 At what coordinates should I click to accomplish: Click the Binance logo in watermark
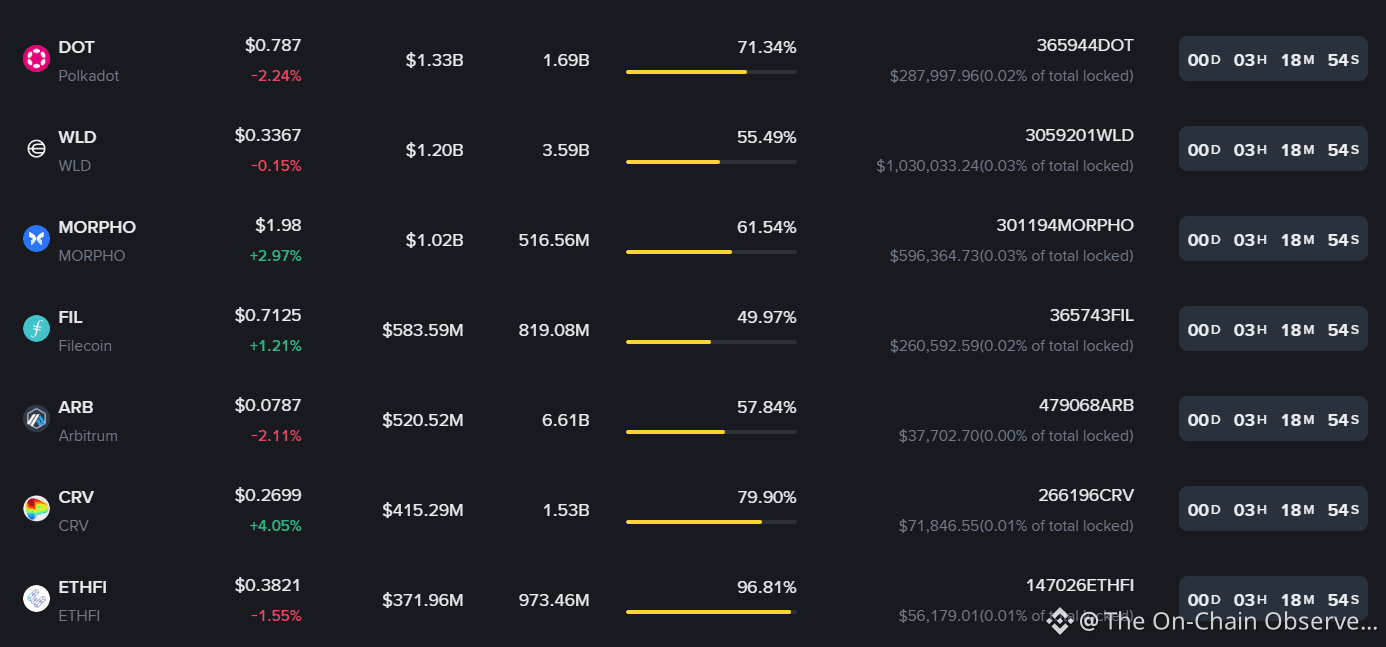tap(1060, 621)
